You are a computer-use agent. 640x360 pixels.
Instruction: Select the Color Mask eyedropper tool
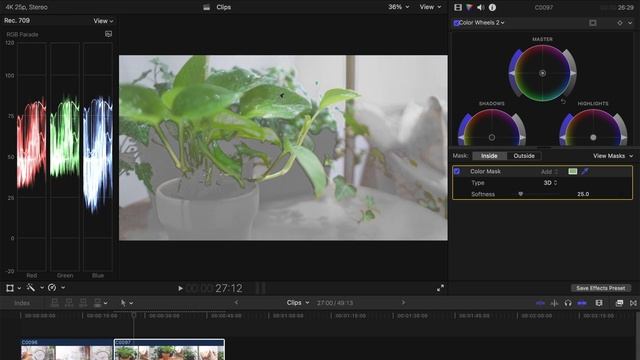click(x=585, y=171)
